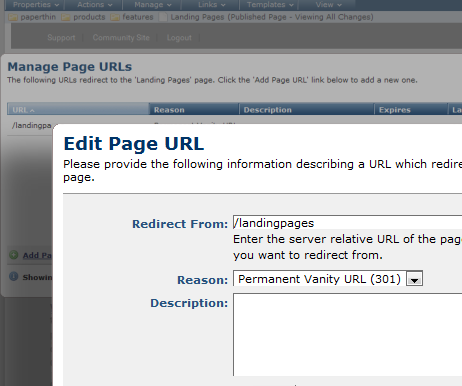Viewport: 462px width, 386px height.
Task: Click the green Add Page URL plus icon
Action: click(14, 255)
